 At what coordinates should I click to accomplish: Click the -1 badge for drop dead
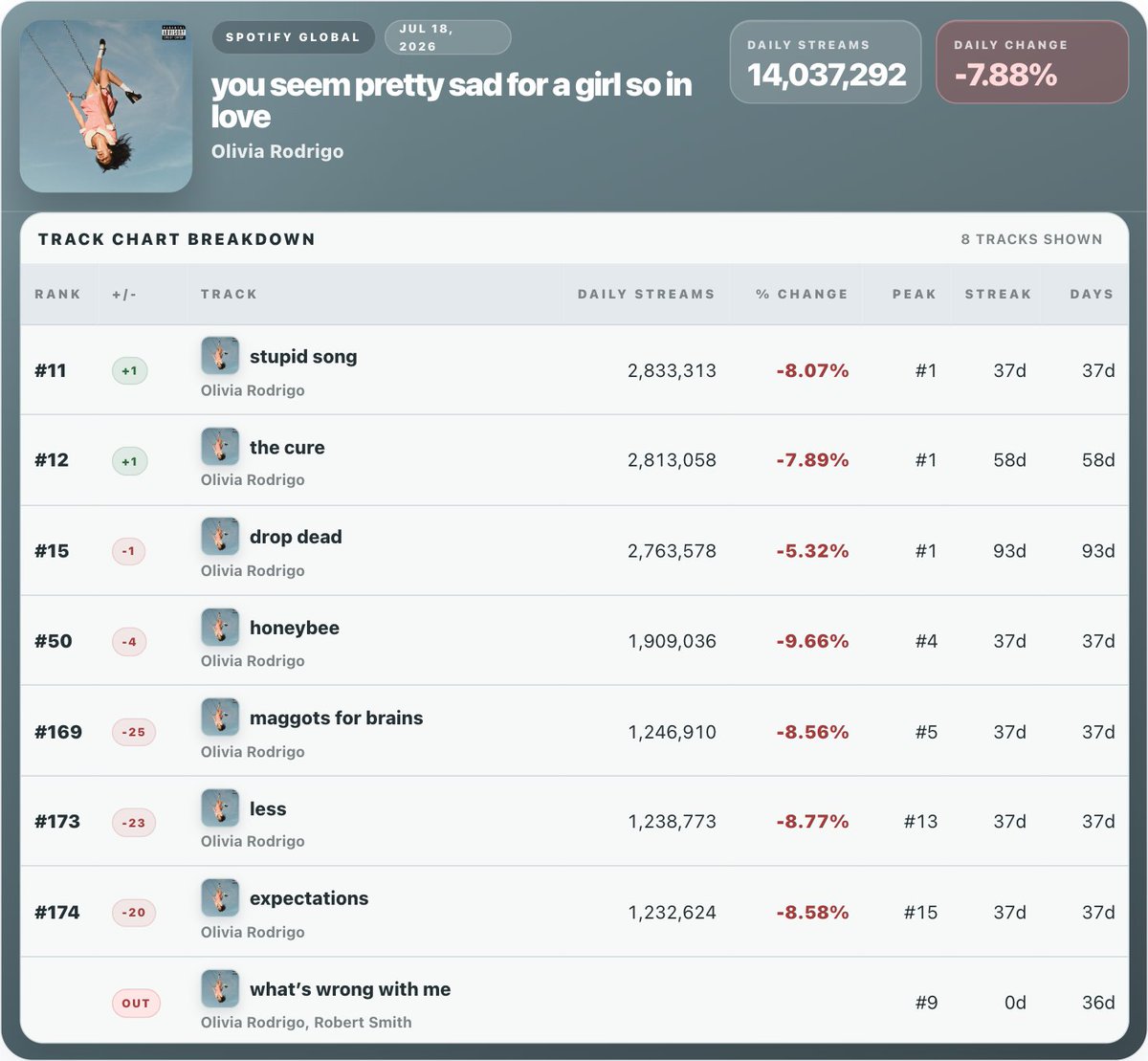tap(129, 551)
